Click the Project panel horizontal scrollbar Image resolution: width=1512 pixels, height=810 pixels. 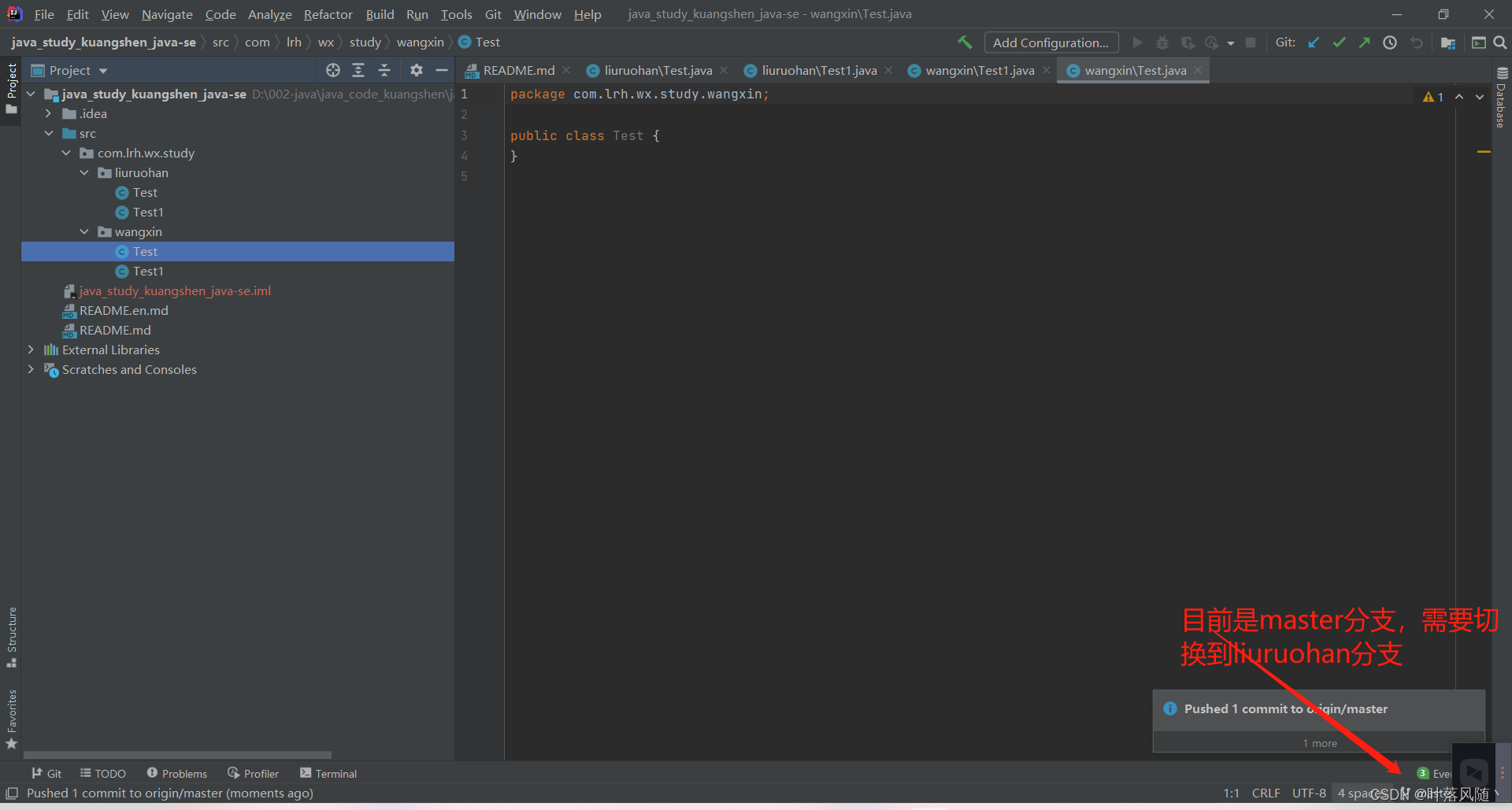177,755
